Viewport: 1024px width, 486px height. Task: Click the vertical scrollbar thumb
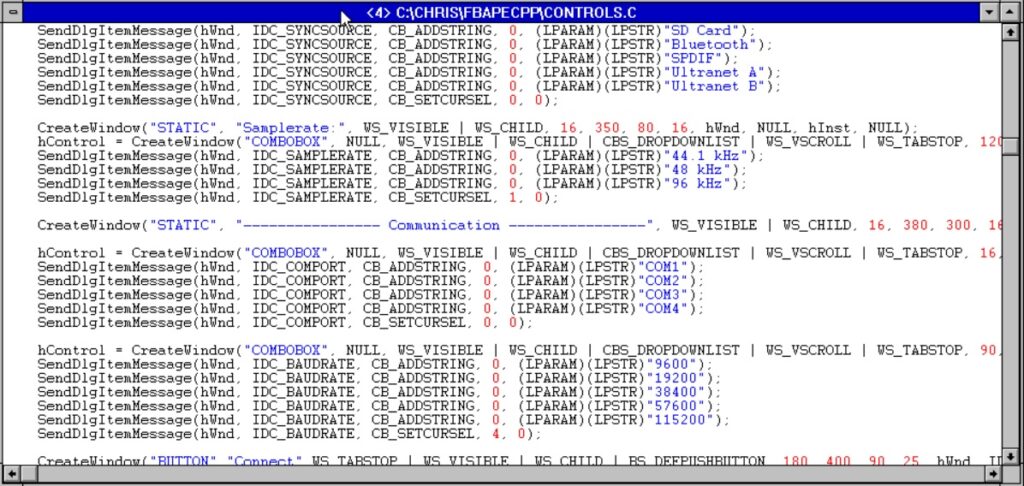coord(1012,146)
